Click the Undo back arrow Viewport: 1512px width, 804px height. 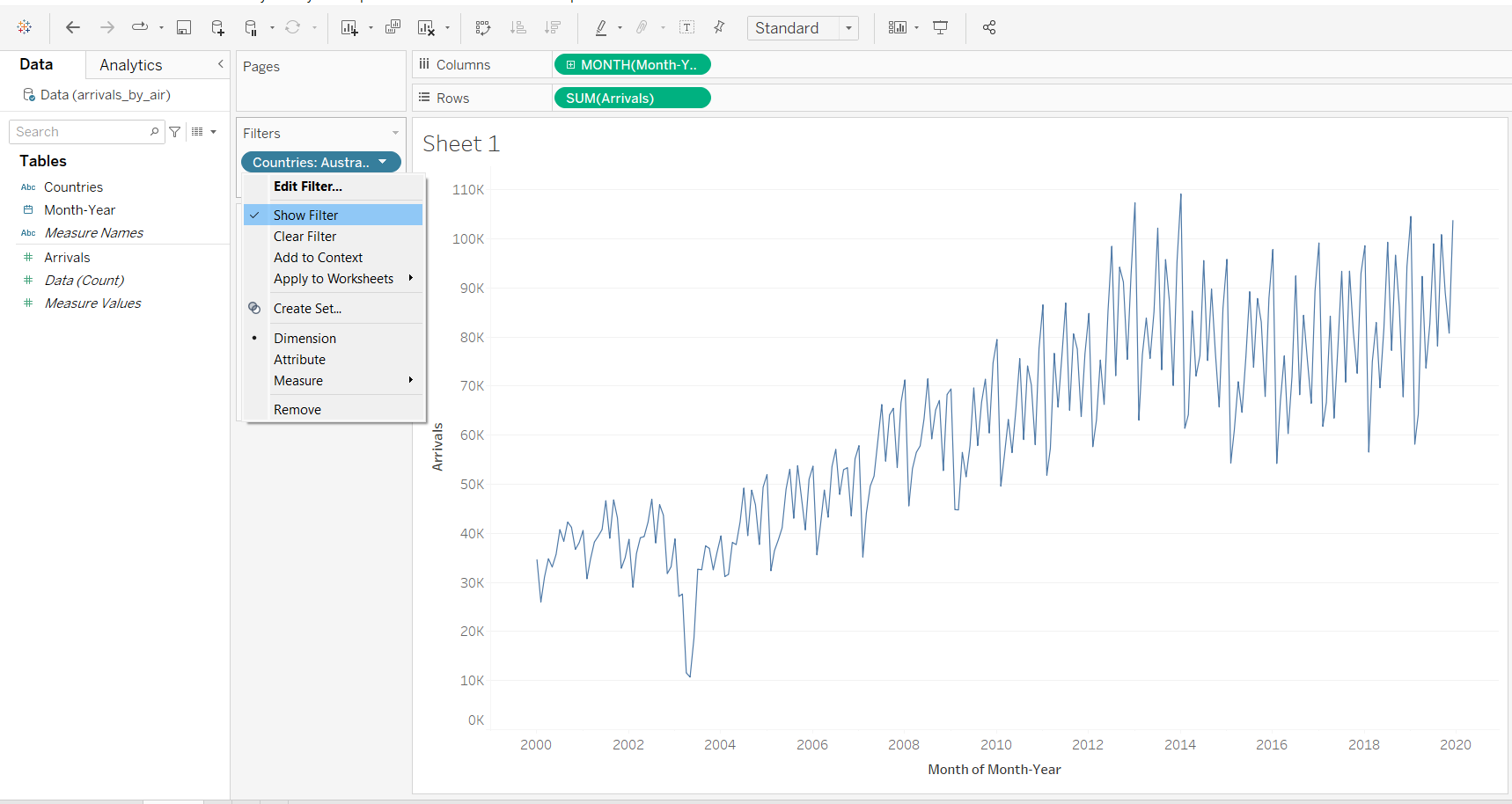pyautogui.click(x=73, y=28)
